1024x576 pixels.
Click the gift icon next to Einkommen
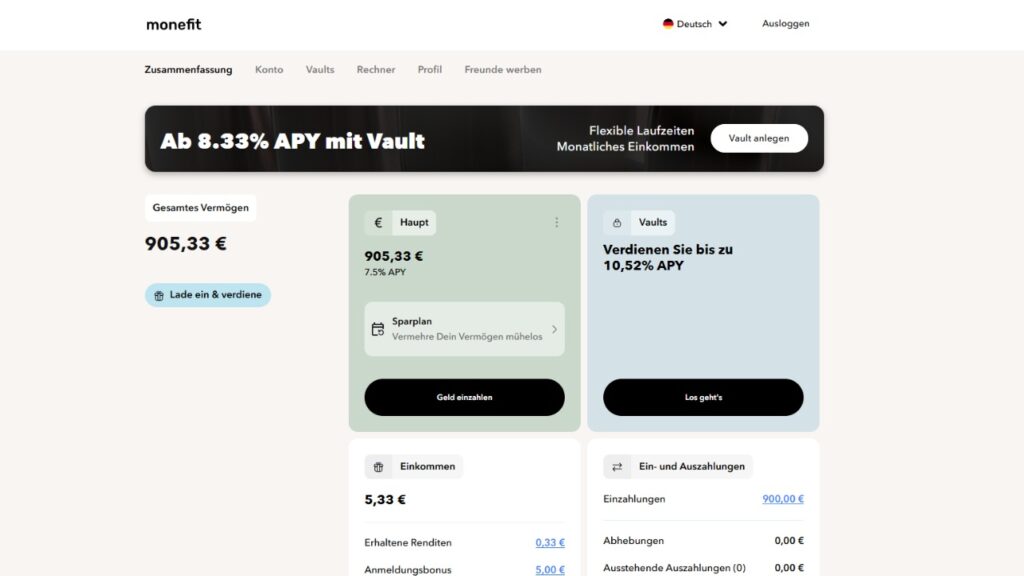[378, 467]
